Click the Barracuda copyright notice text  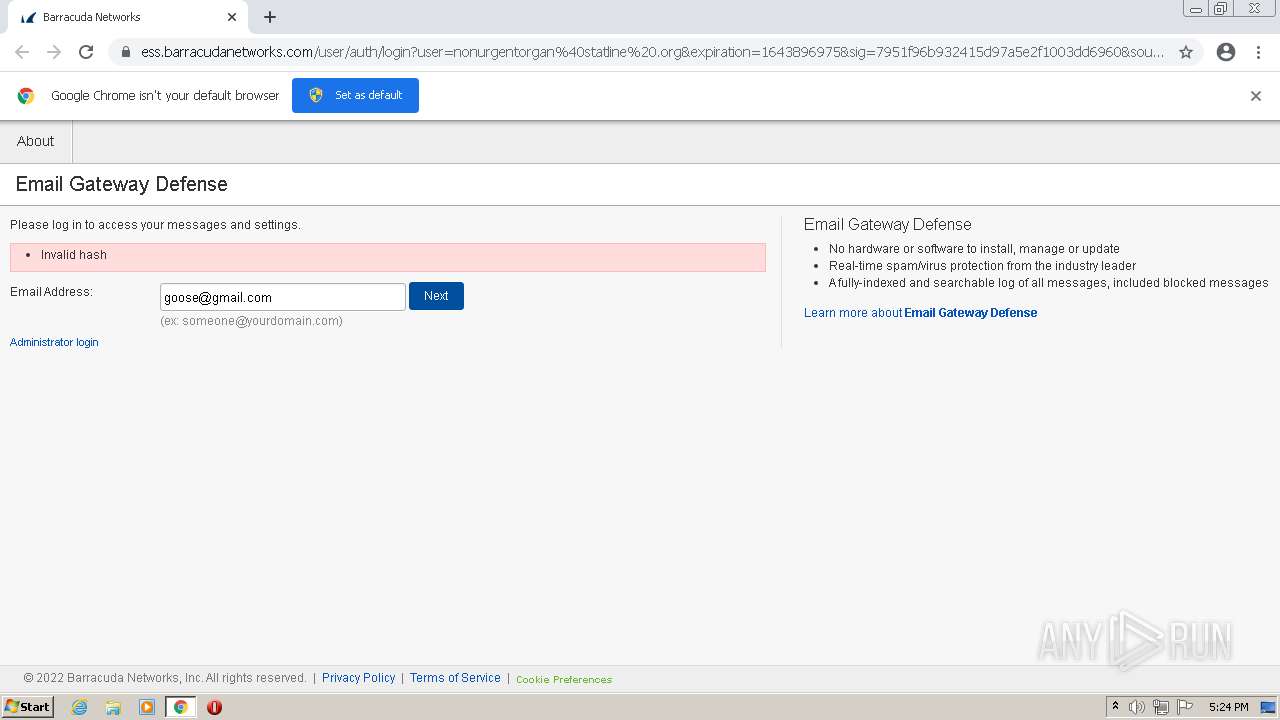coord(165,678)
